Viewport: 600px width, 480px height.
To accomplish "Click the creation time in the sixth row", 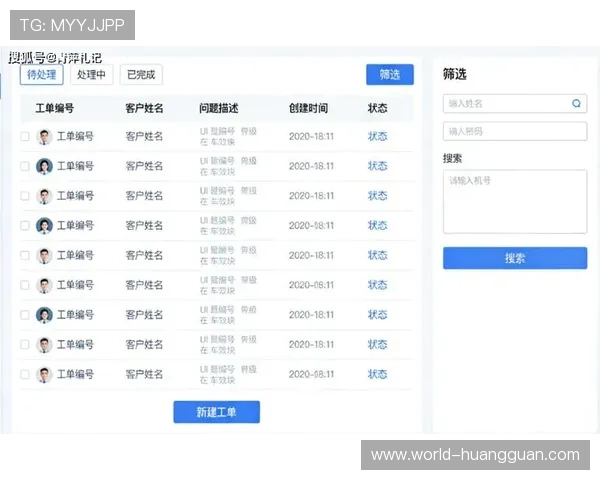I will click(x=311, y=285).
